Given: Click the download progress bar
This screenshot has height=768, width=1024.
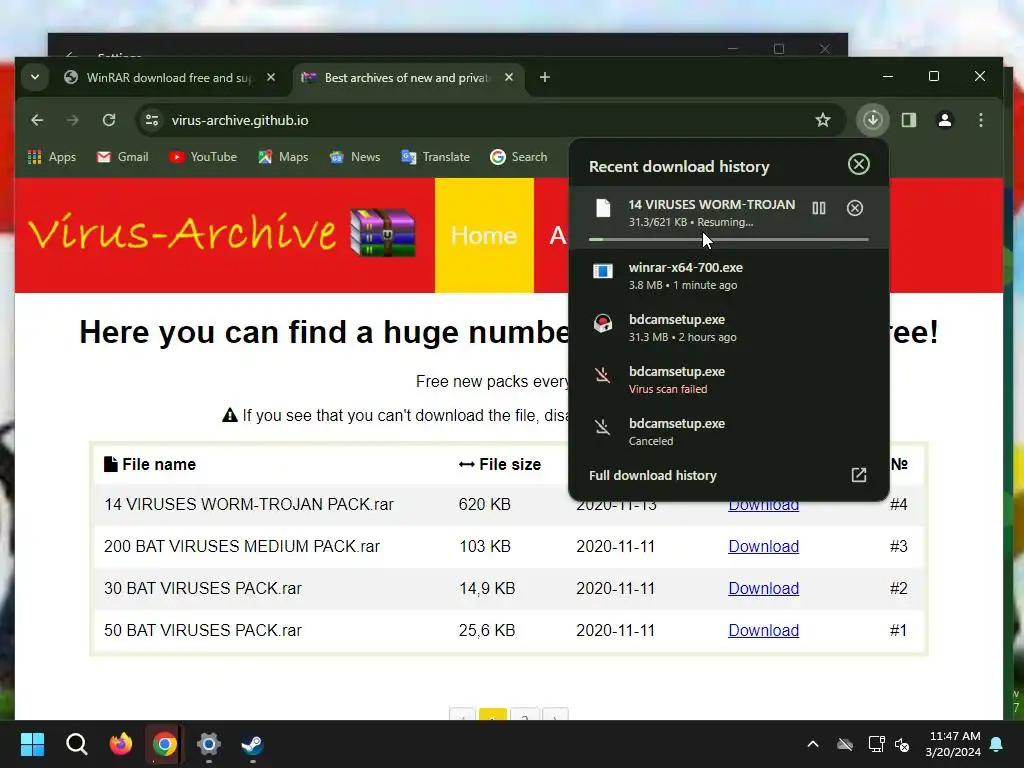Looking at the screenshot, I should (x=728, y=240).
